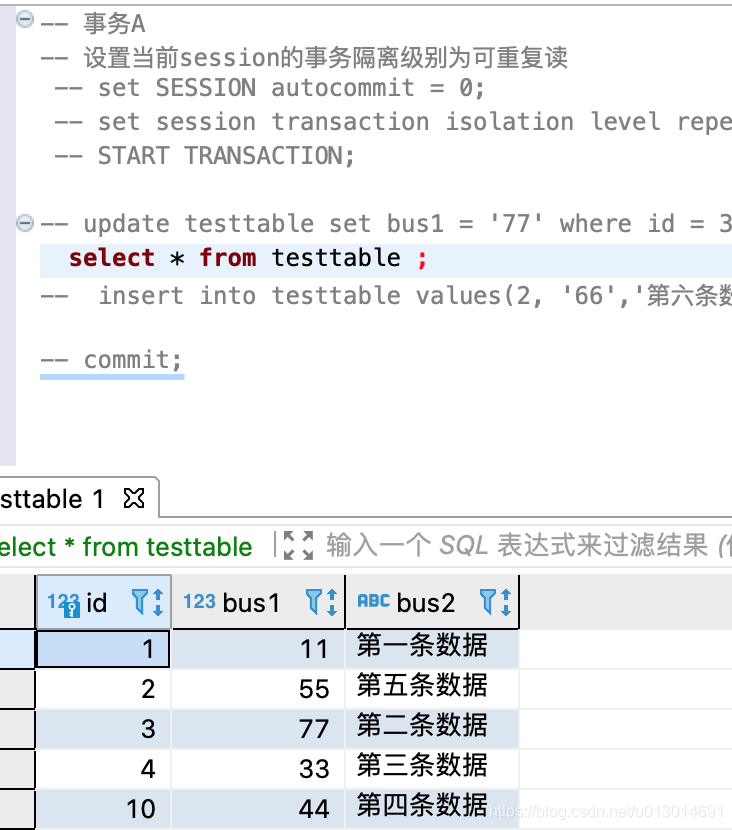This screenshot has height=830, width=732.
Task: Click the id column header
Action: tap(104, 602)
